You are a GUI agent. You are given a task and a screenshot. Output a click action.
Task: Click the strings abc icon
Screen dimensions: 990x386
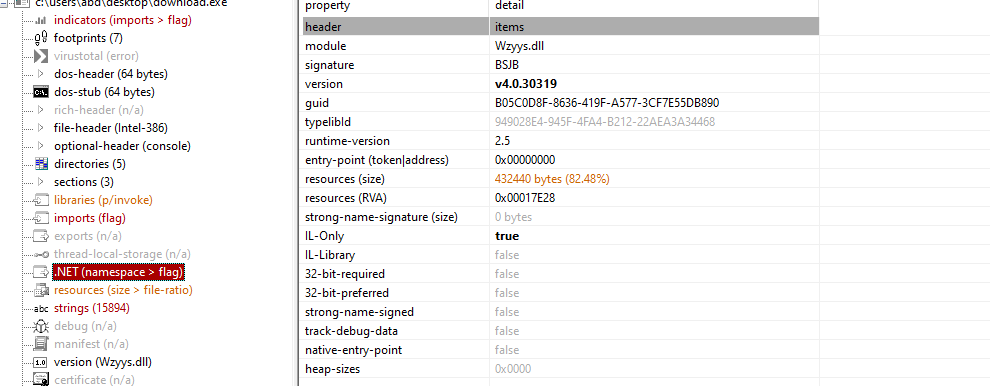point(40,308)
